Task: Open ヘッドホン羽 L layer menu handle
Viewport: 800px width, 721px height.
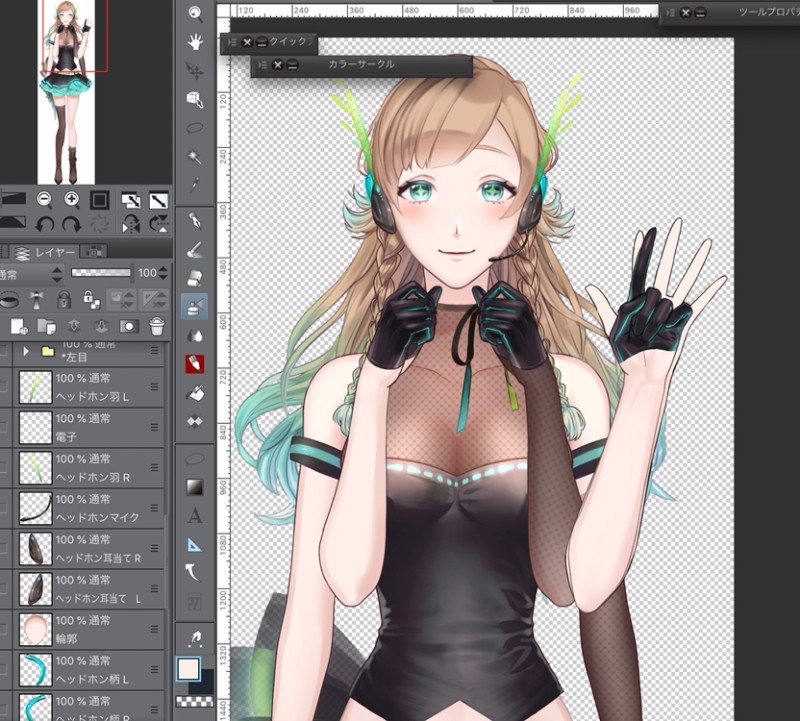Action: point(154,387)
